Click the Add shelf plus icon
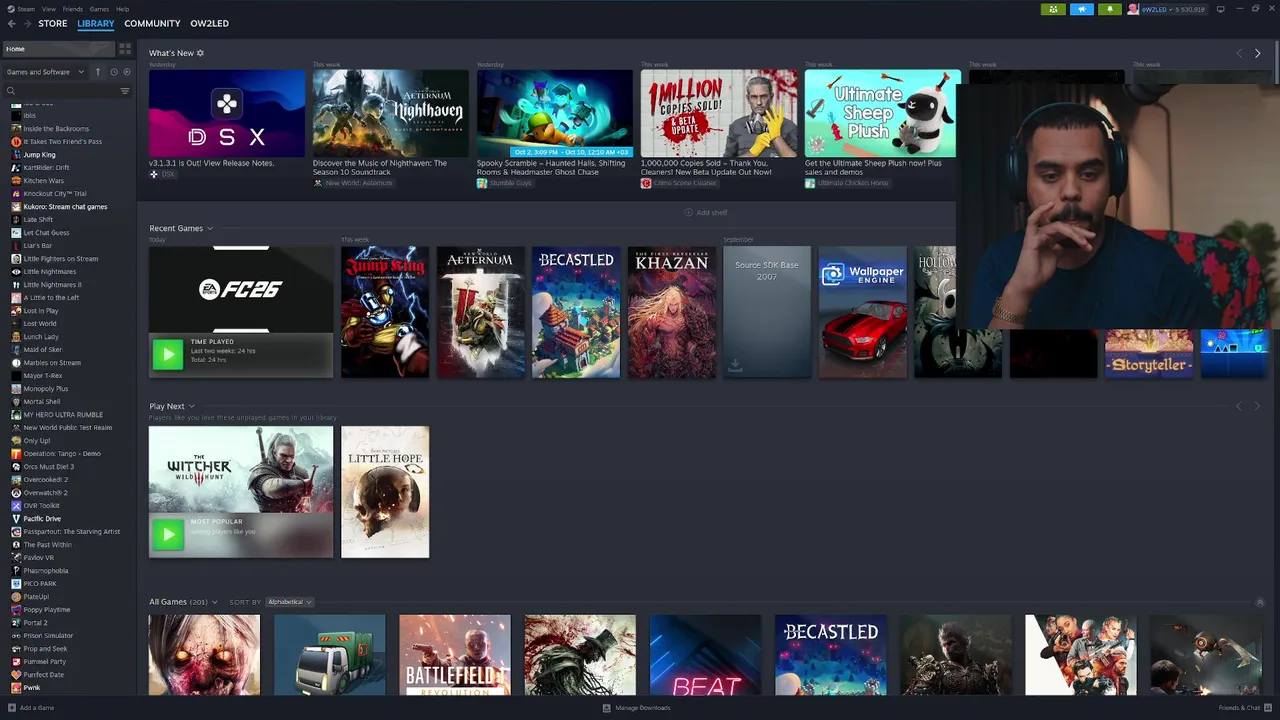Screen dimensions: 1280x720 click(x=688, y=212)
